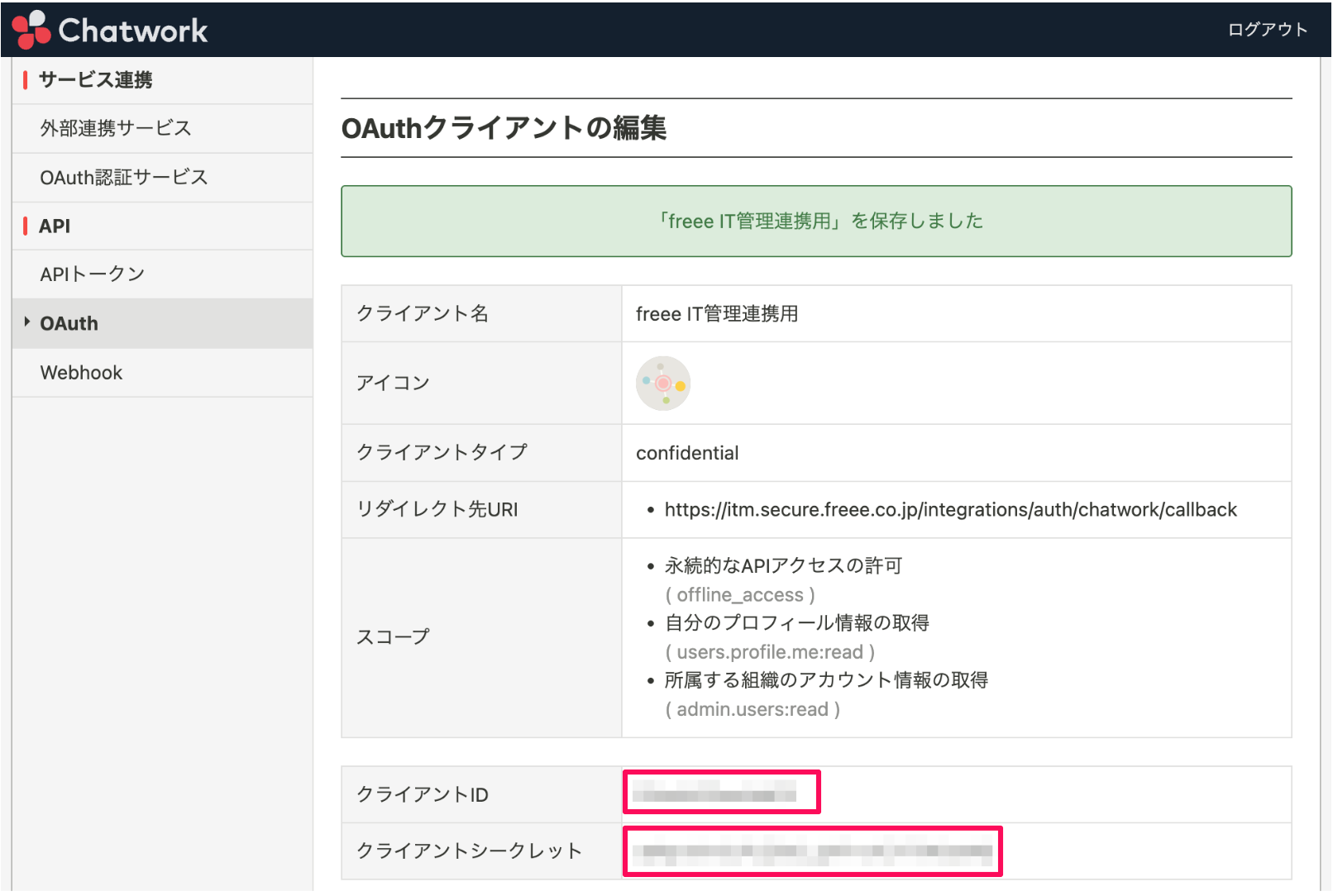
Task: Click the アイコン label cell
Action: [481, 384]
